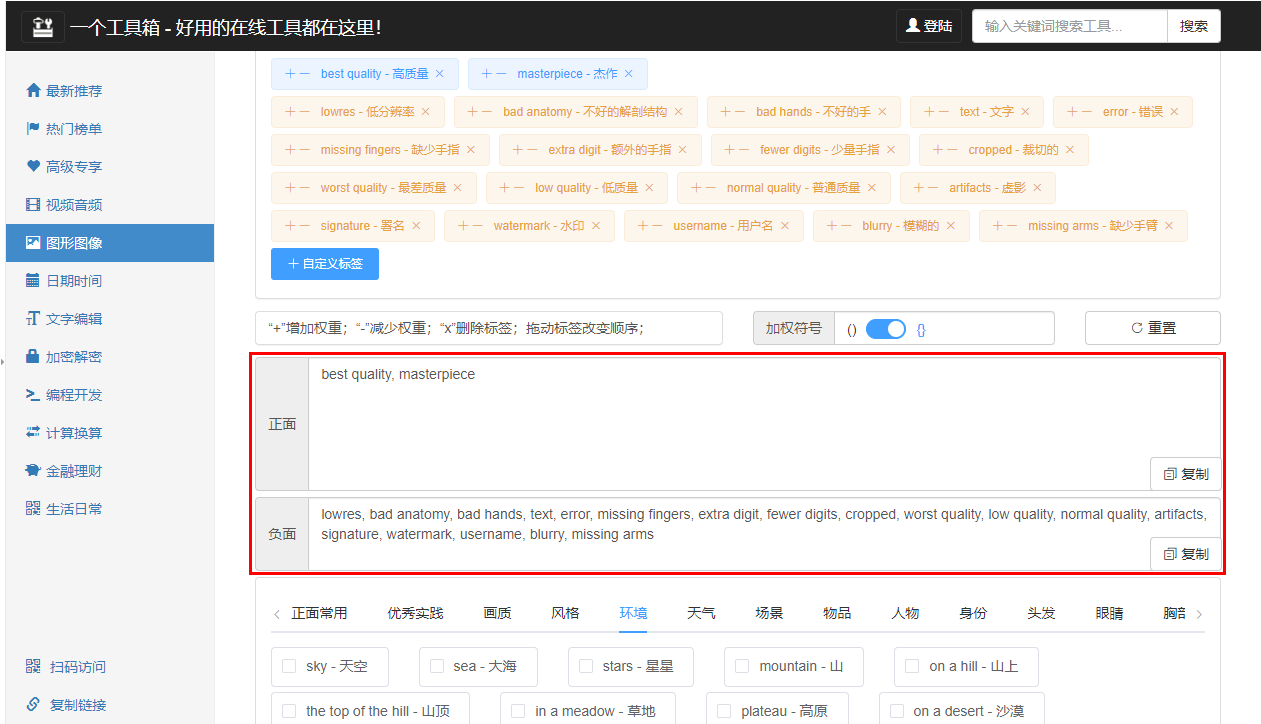Remove the bad hands tag

tap(882, 112)
